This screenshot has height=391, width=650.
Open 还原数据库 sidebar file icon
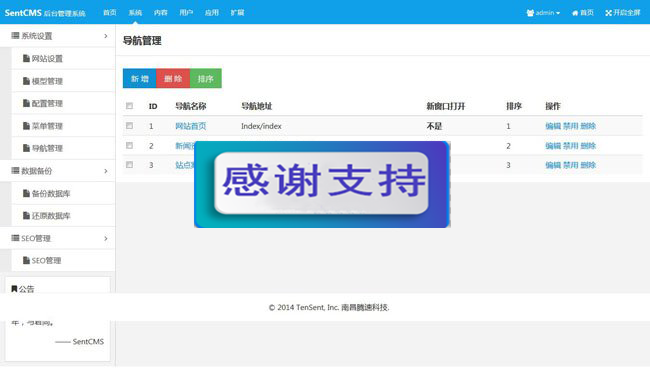[26, 216]
